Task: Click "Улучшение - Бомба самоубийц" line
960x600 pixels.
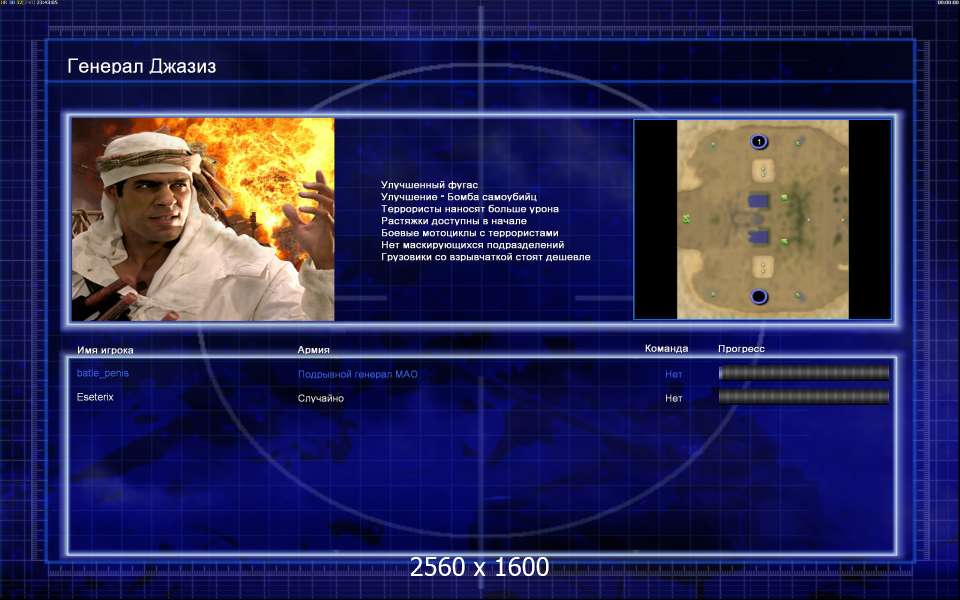Action: (459, 197)
